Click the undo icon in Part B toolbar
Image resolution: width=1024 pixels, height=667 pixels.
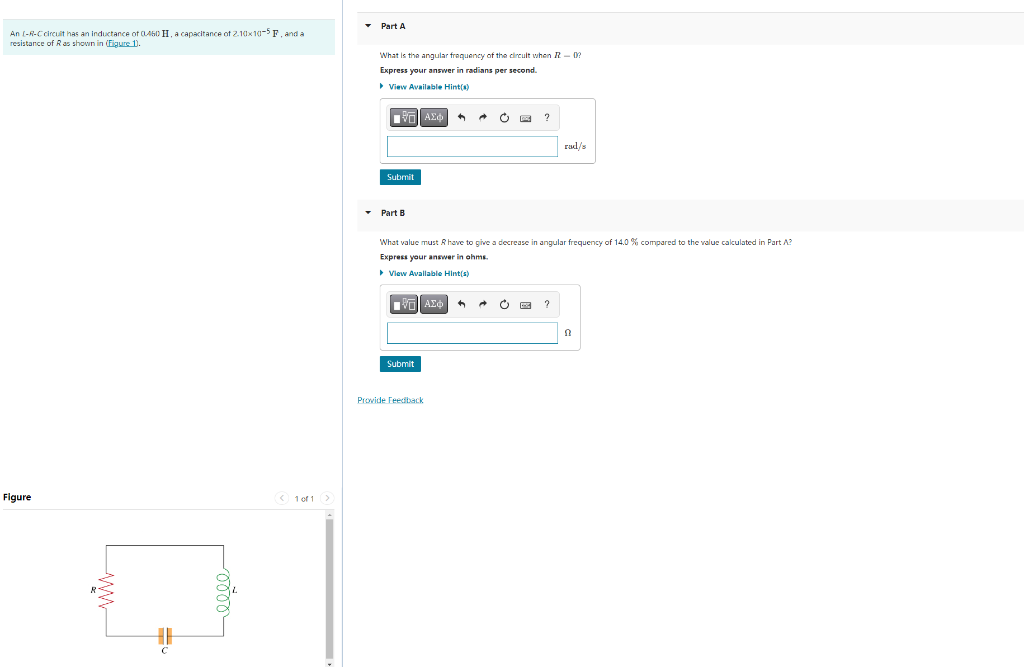460,304
